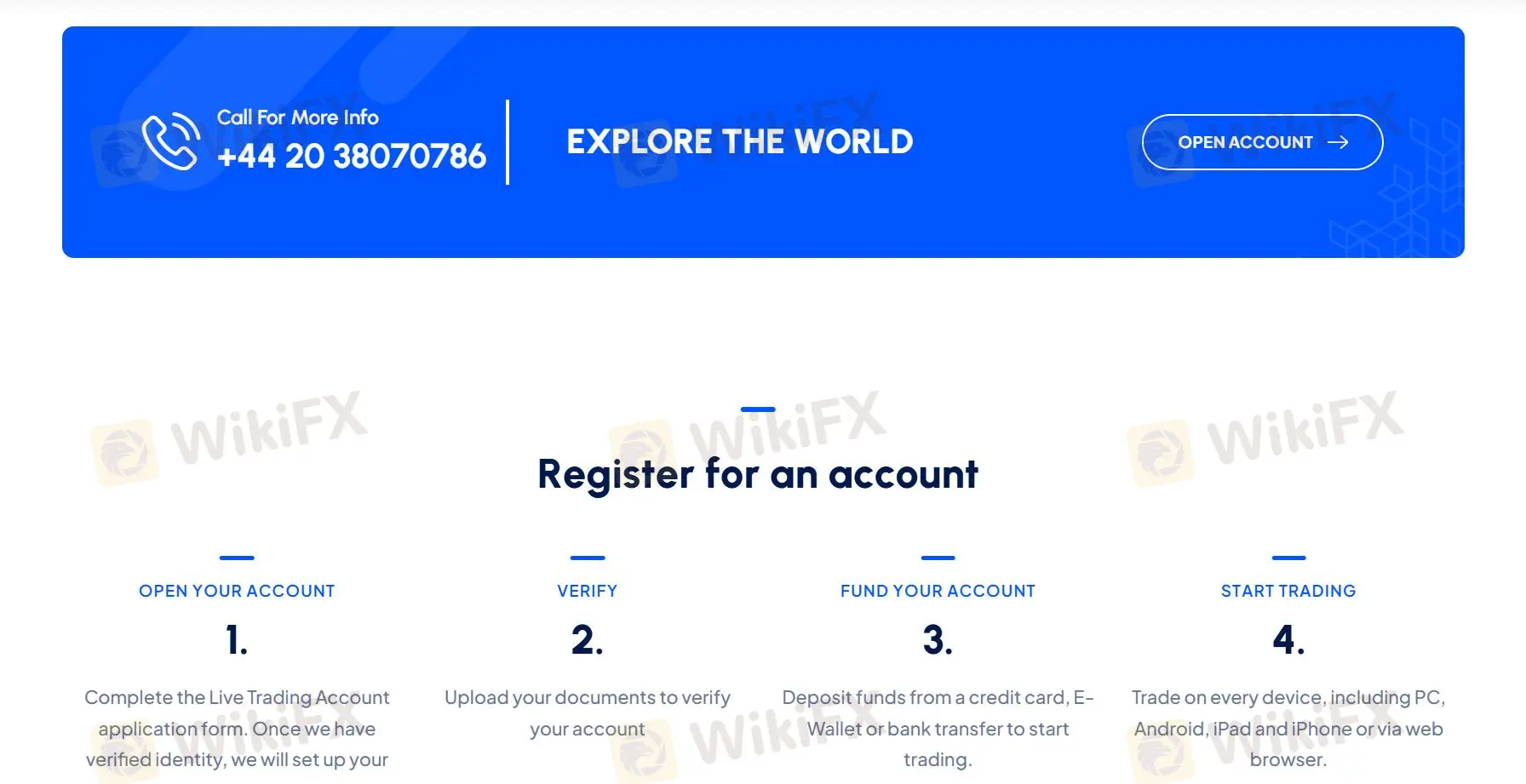Click the arrow icon inside Open Account button
The image size is (1526, 784).
(1338, 142)
